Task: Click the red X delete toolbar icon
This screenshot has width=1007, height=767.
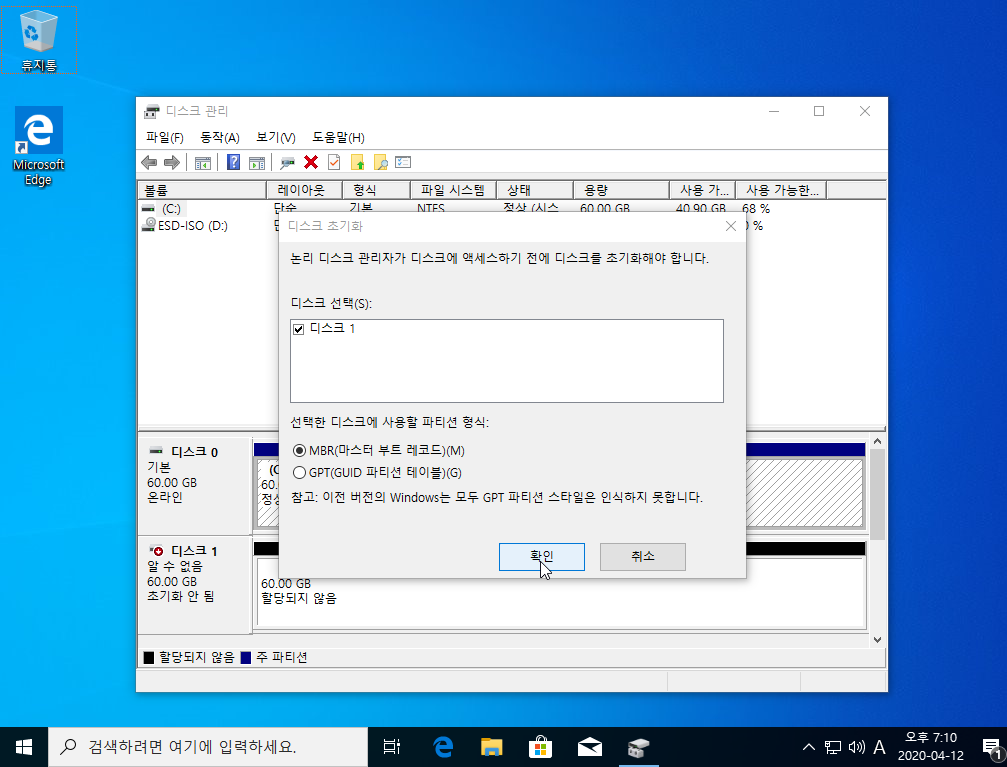Action: 311,163
